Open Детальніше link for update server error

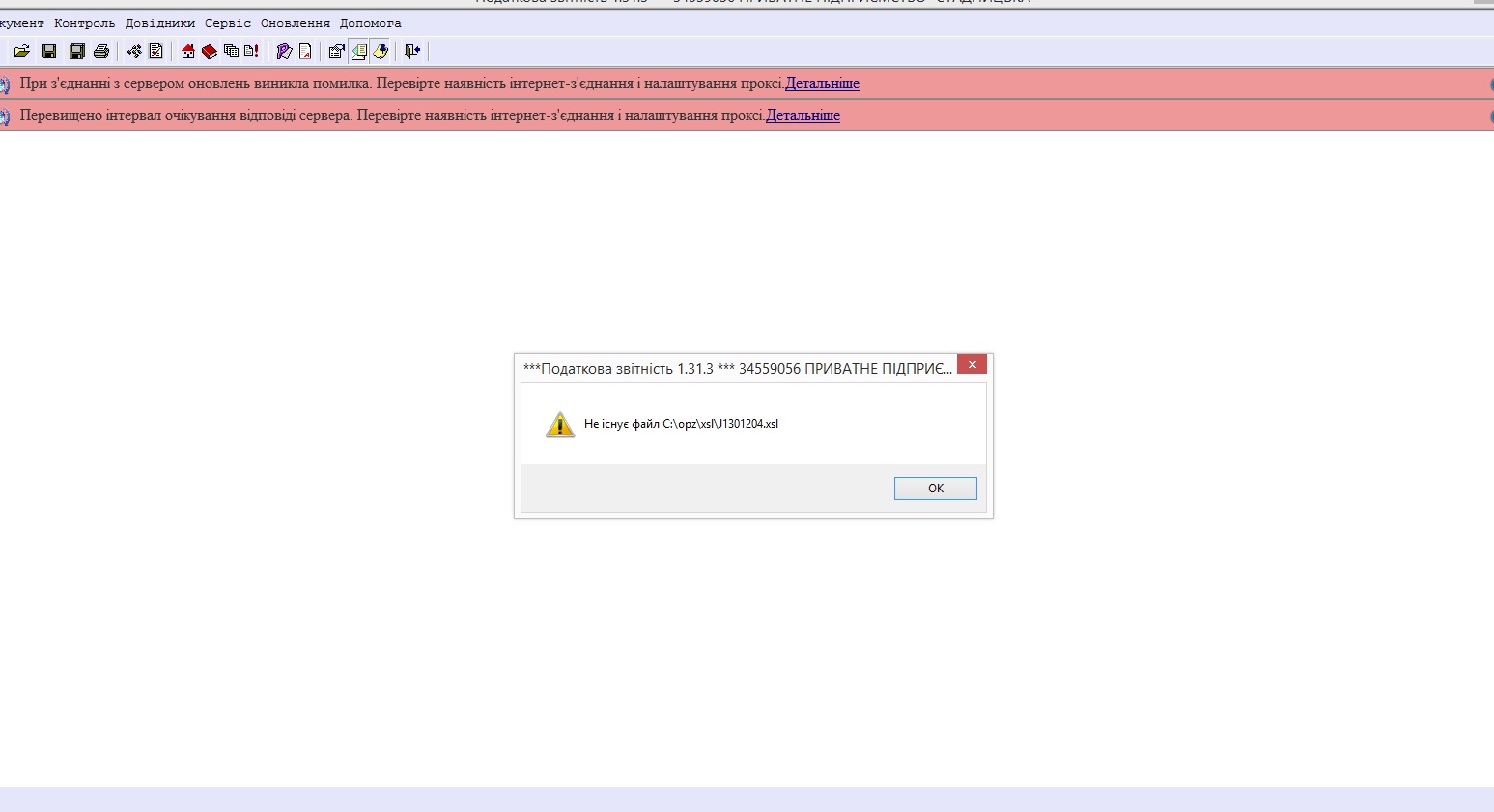coord(822,83)
